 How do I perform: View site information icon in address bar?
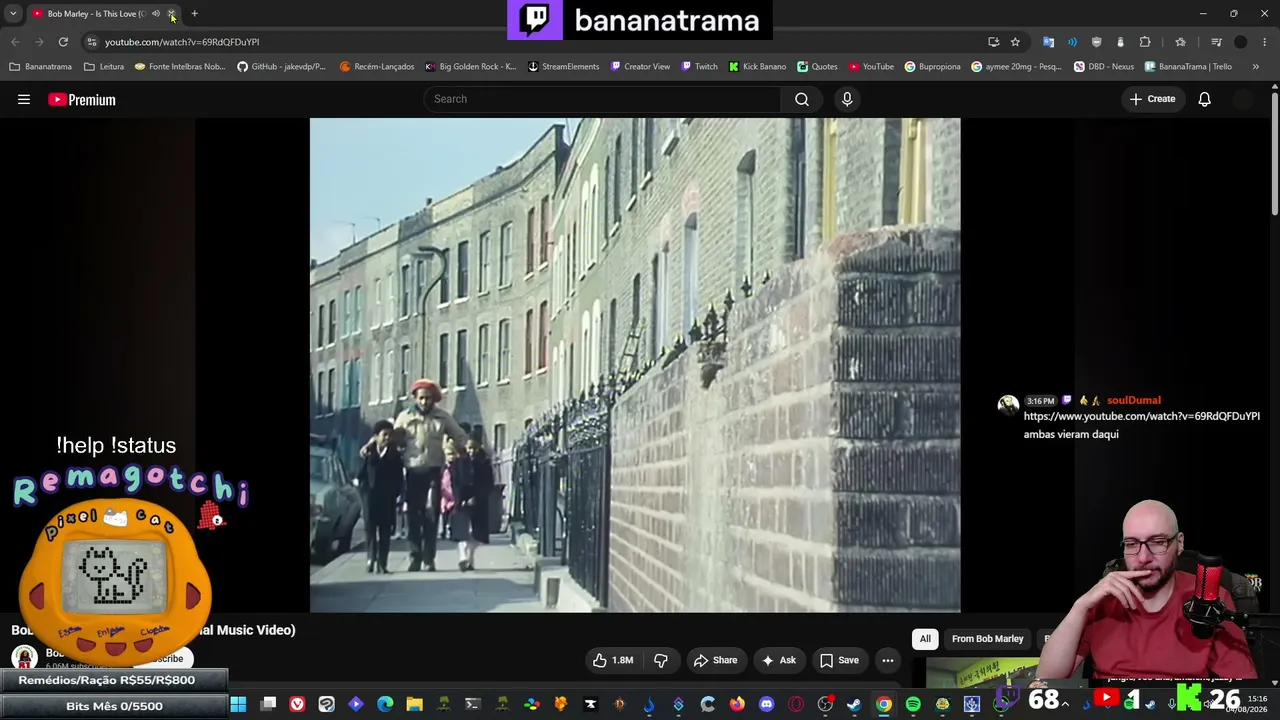(91, 42)
